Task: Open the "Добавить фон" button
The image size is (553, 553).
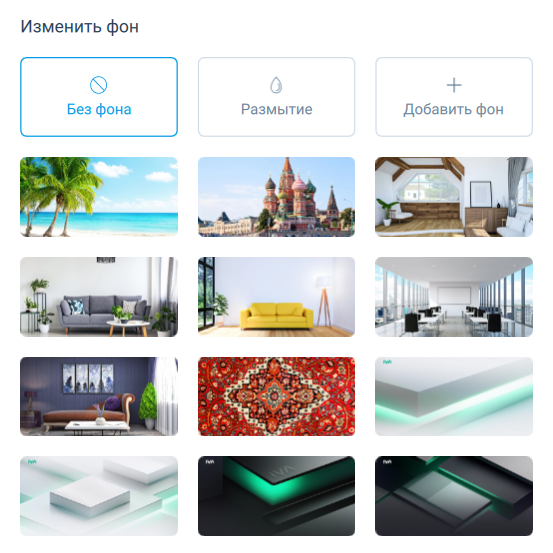Action: (454, 97)
